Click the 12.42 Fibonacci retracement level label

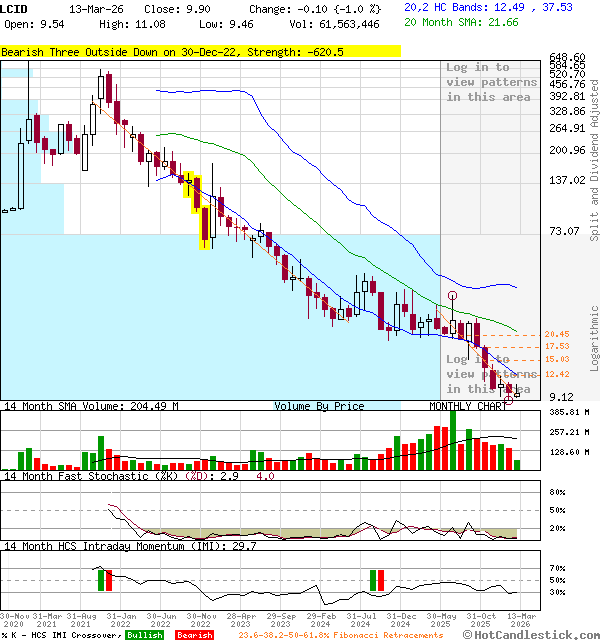[x=557, y=374]
